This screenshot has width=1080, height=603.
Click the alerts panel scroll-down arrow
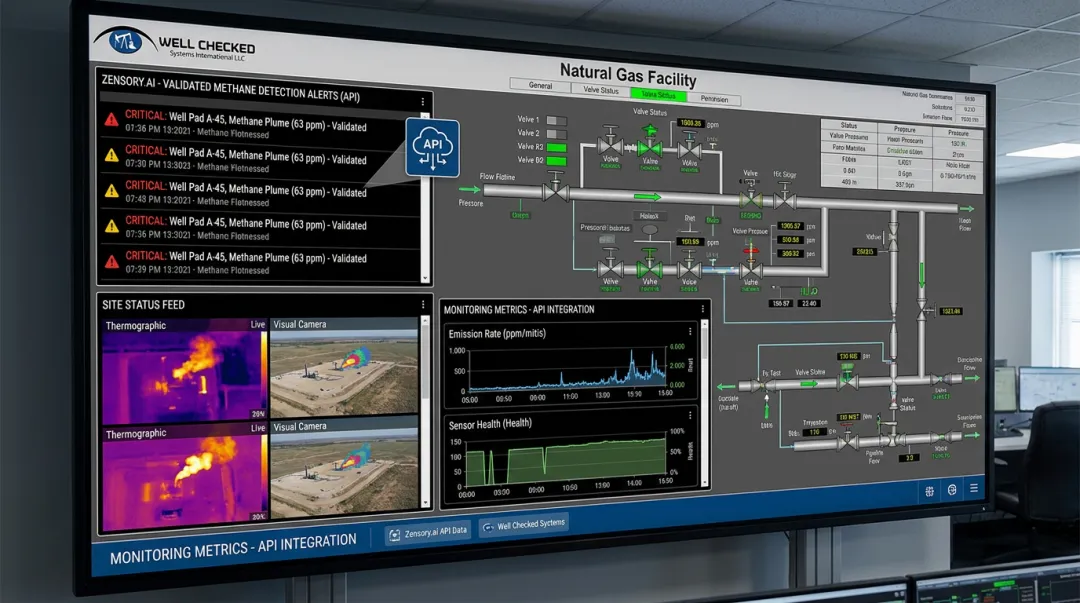click(425, 278)
